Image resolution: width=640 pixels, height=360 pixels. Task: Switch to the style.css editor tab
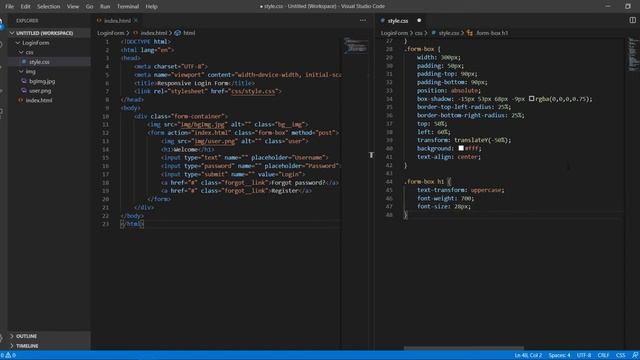[398, 20]
